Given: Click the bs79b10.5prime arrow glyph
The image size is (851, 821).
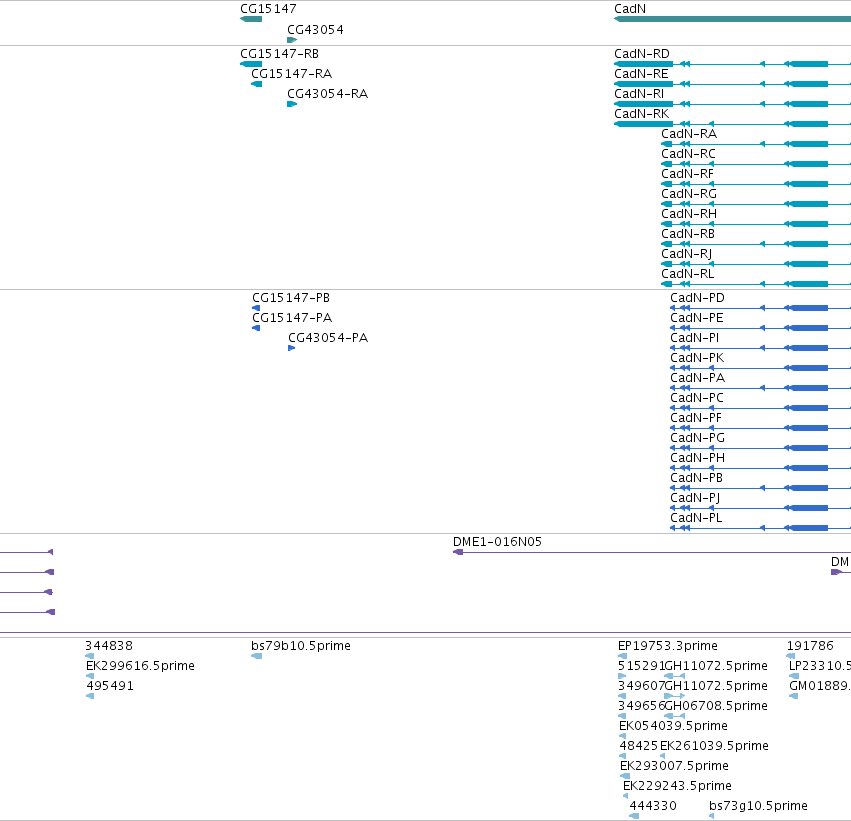Looking at the screenshot, I should (x=257, y=657).
